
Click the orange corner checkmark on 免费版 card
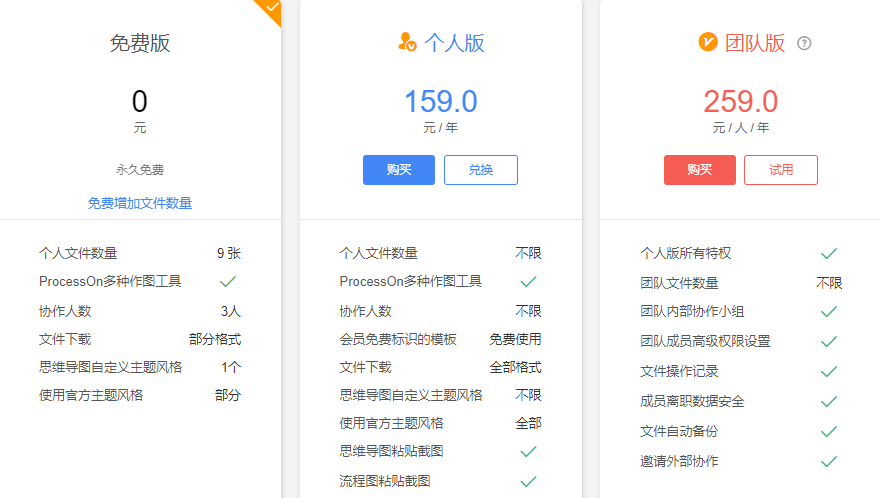[x=271, y=8]
